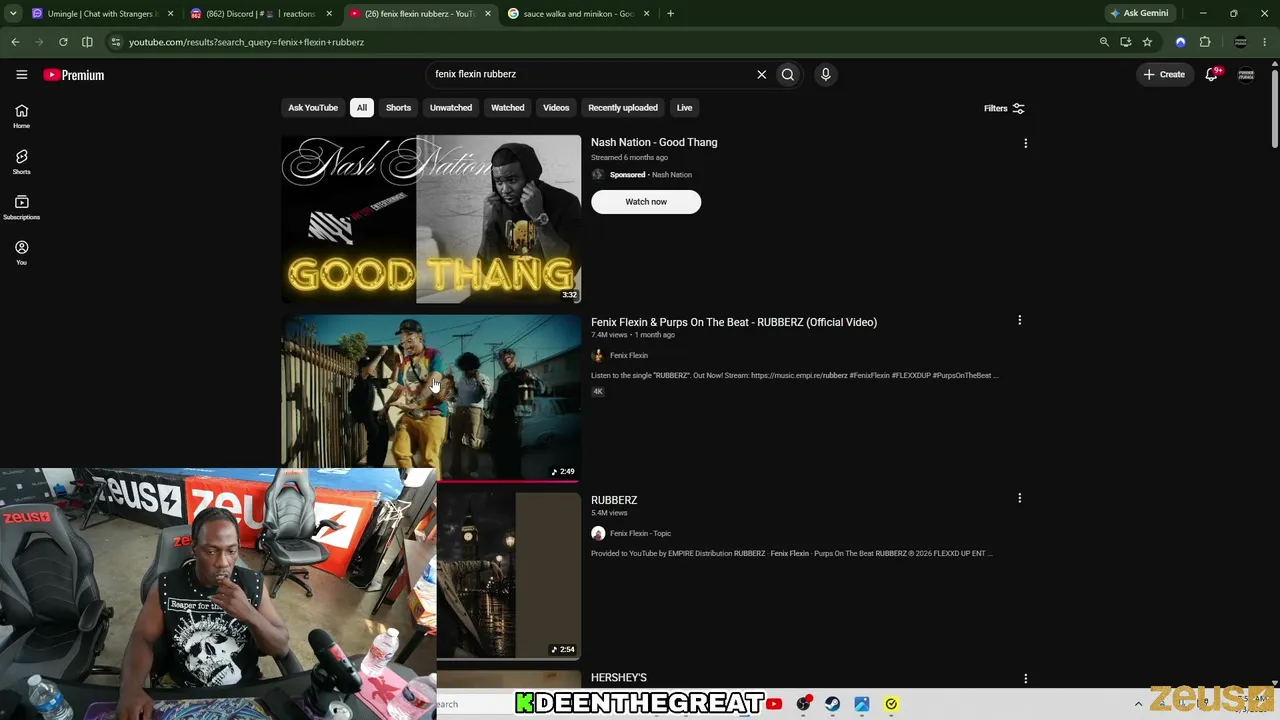1280x720 pixels.
Task: Open Steam from the taskbar
Action: click(x=832, y=704)
